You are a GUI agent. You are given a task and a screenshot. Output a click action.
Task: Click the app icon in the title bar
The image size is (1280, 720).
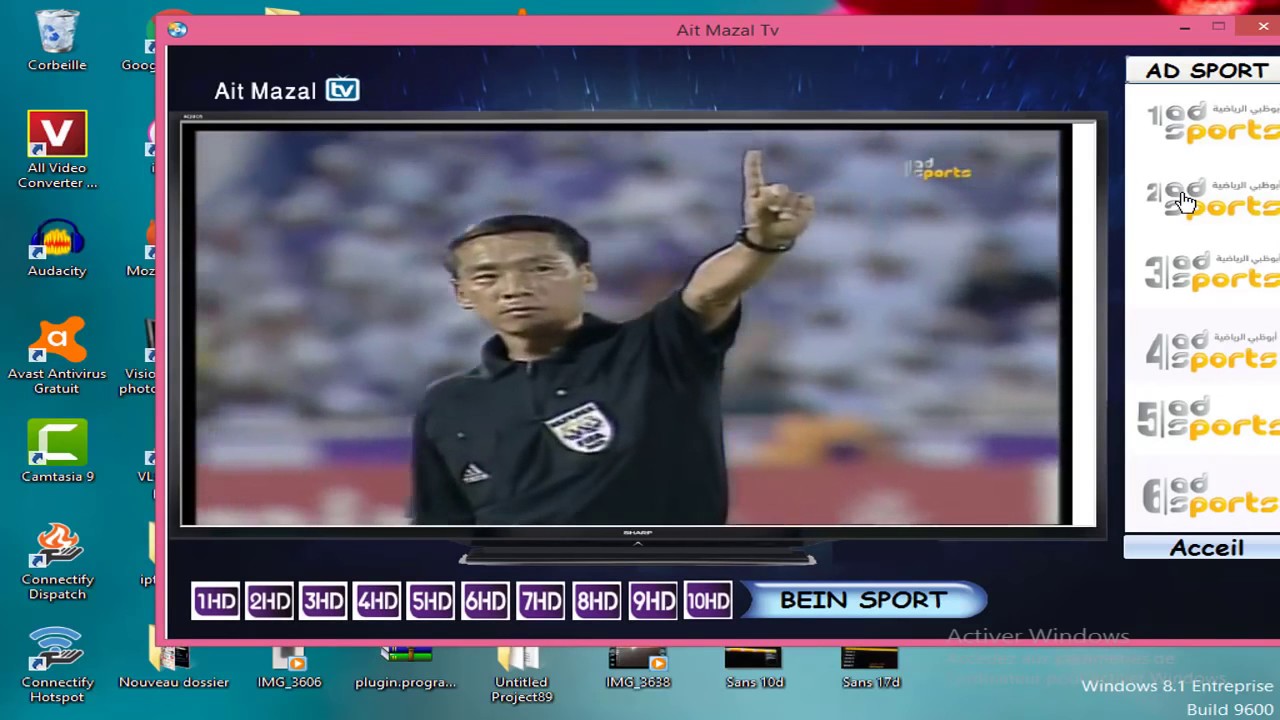(x=177, y=30)
